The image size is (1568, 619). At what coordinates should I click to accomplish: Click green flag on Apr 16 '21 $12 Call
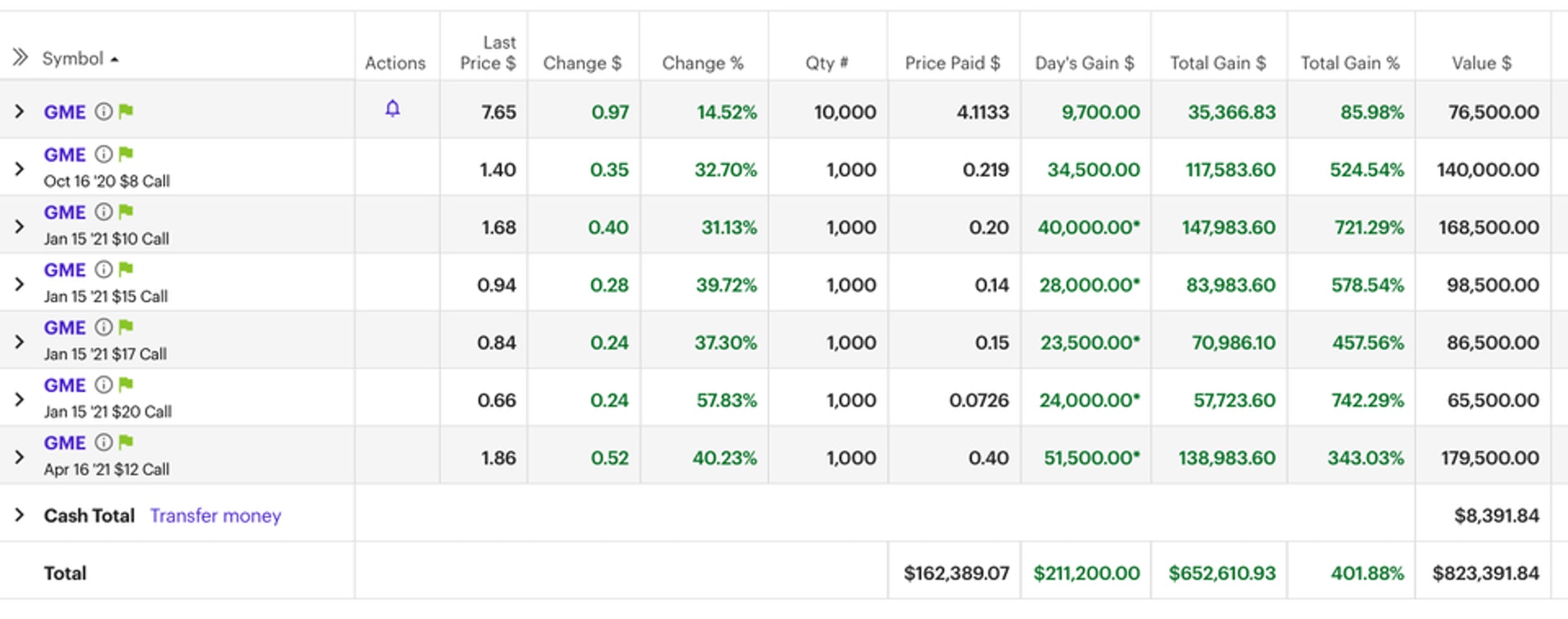tap(126, 442)
